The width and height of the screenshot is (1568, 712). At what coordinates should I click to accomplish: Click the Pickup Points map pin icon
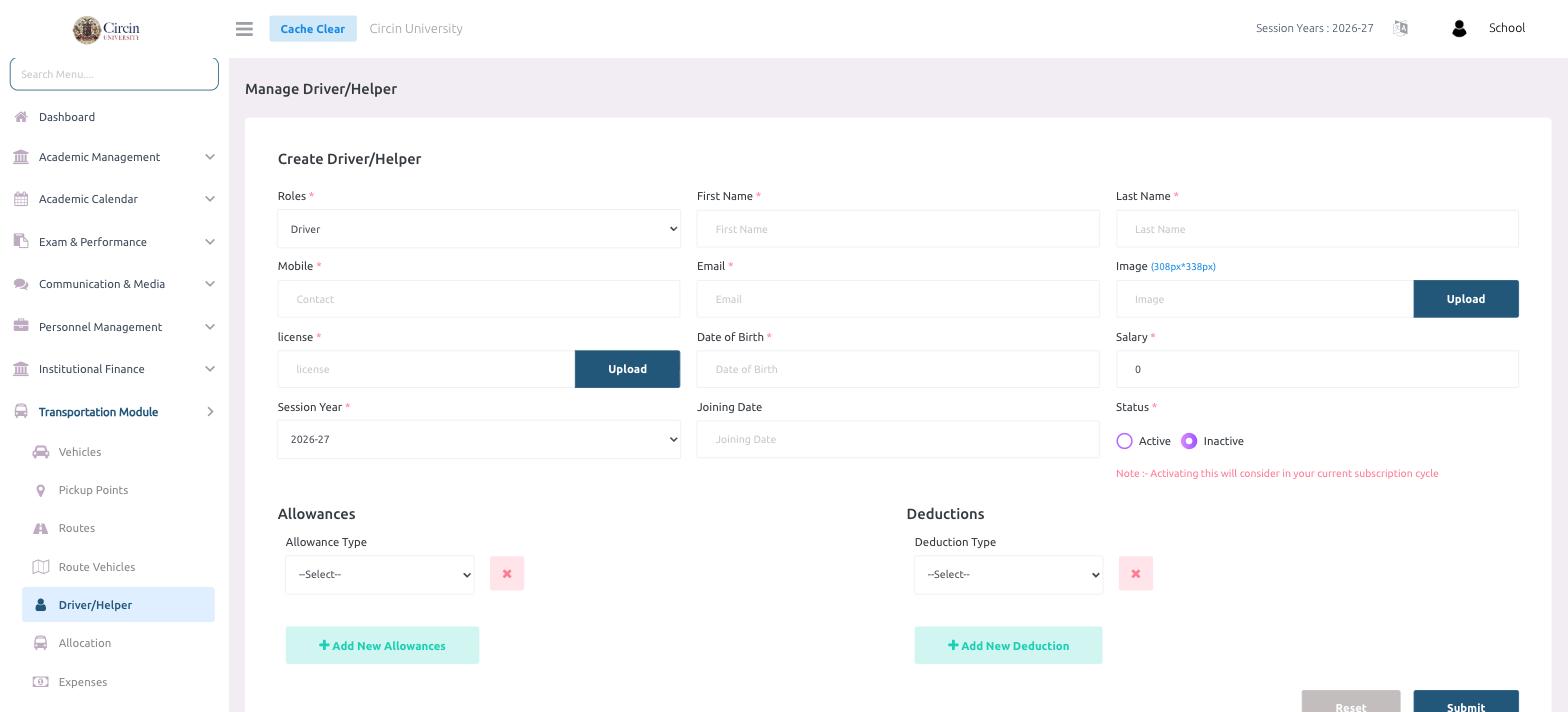pyautogui.click(x=41, y=490)
